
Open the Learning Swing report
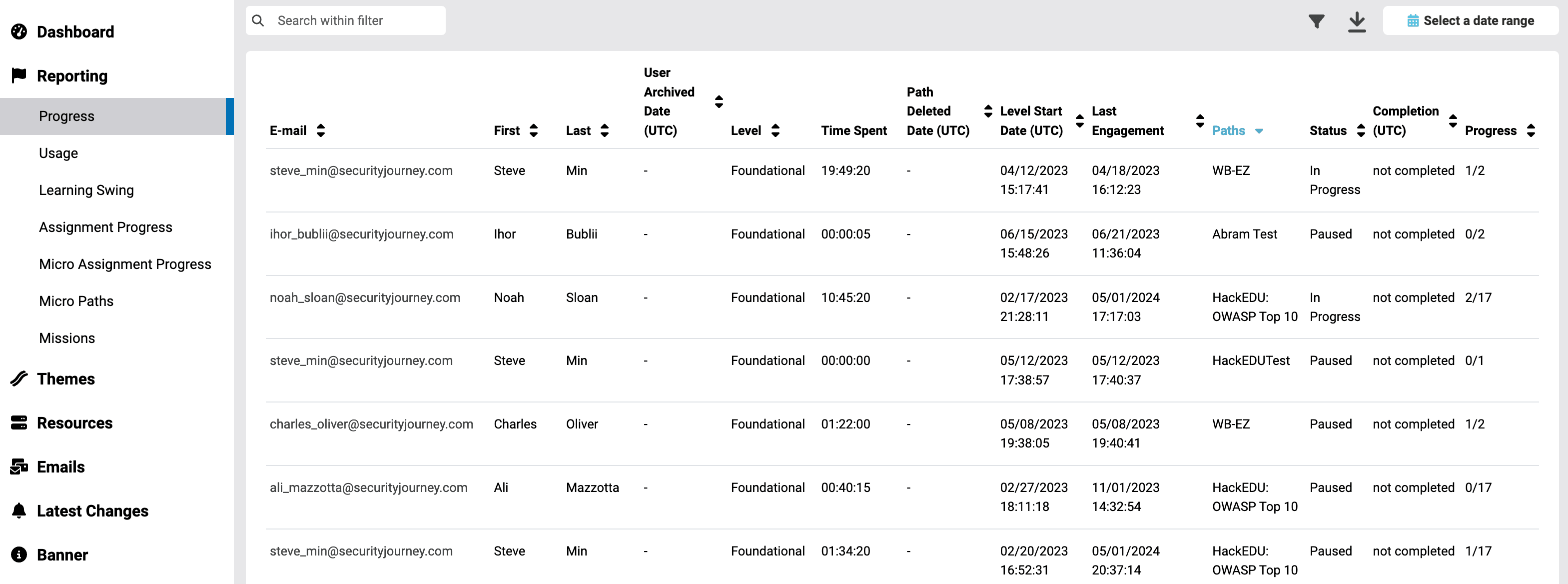point(86,190)
